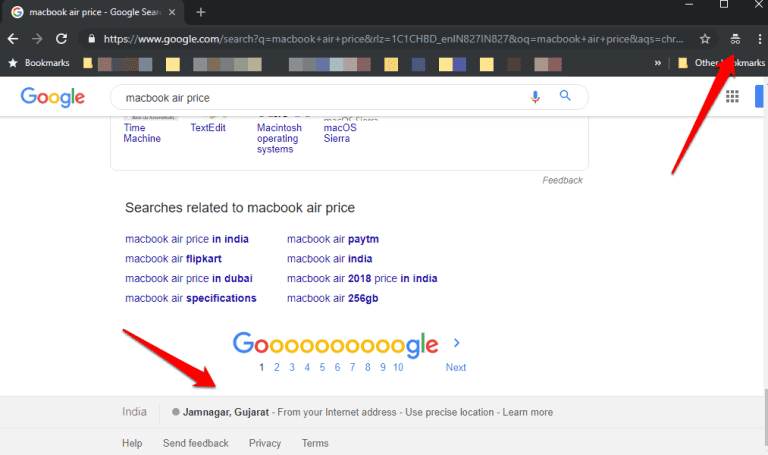
Task: Go to results page 8
Action: [368, 367]
